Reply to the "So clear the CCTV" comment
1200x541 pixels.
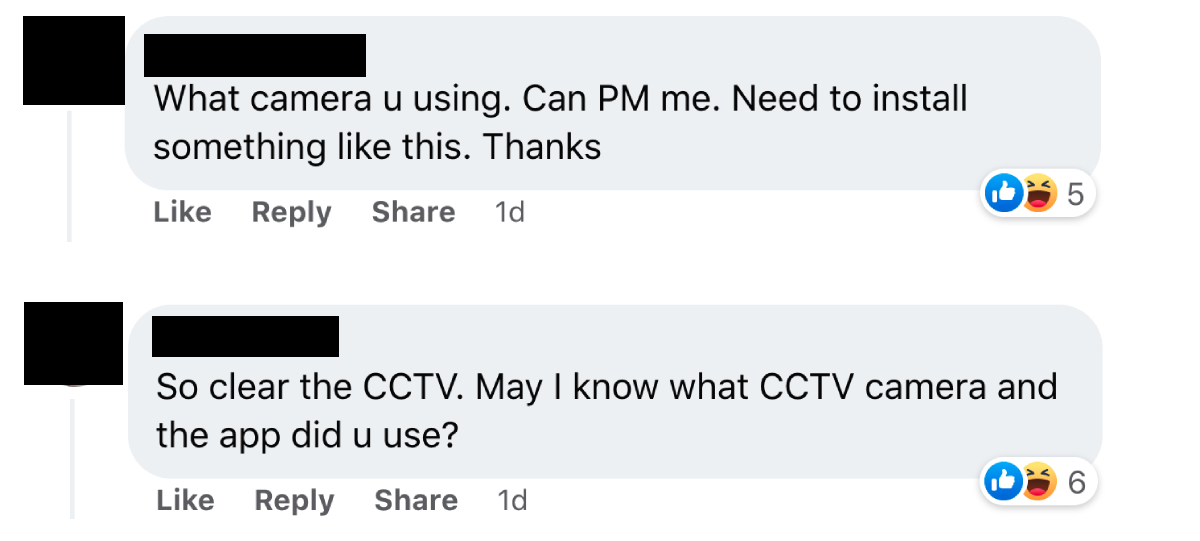click(x=294, y=500)
